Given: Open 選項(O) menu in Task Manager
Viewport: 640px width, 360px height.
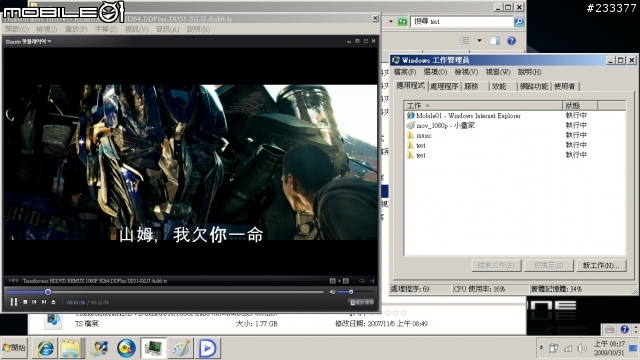Looking at the screenshot, I should (x=435, y=72).
